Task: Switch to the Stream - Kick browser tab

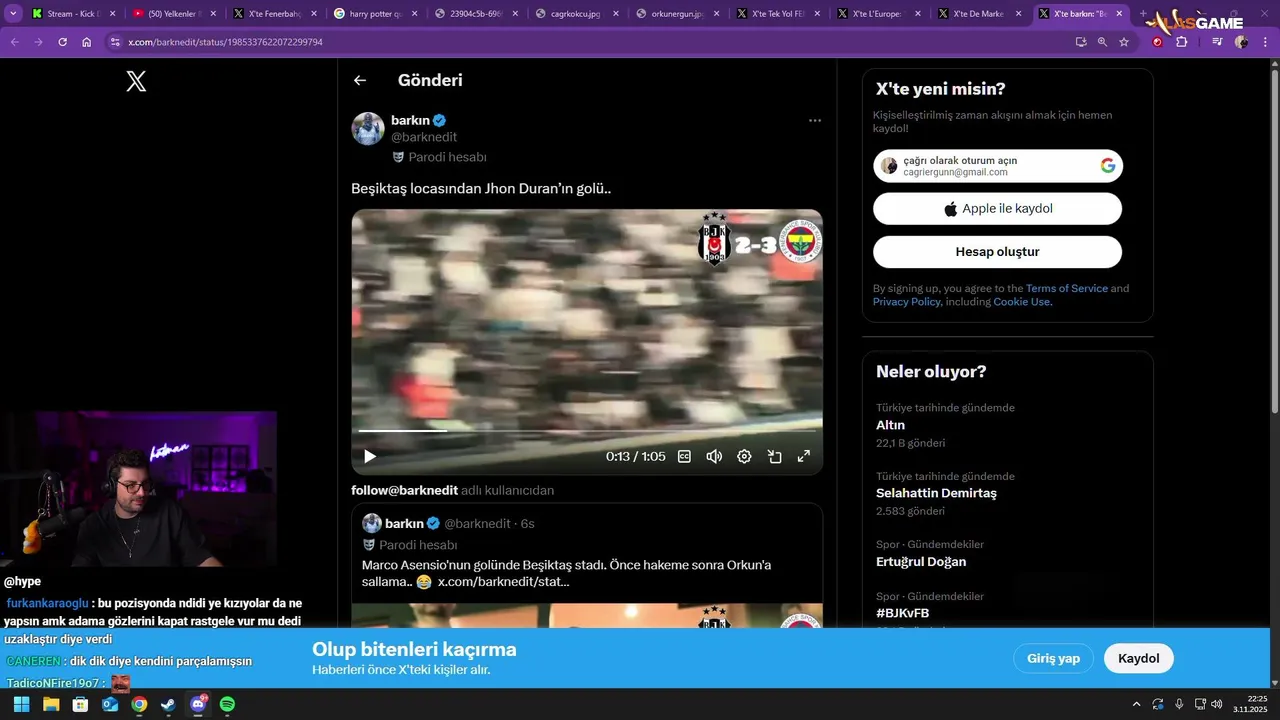Action: click(73, 14)
